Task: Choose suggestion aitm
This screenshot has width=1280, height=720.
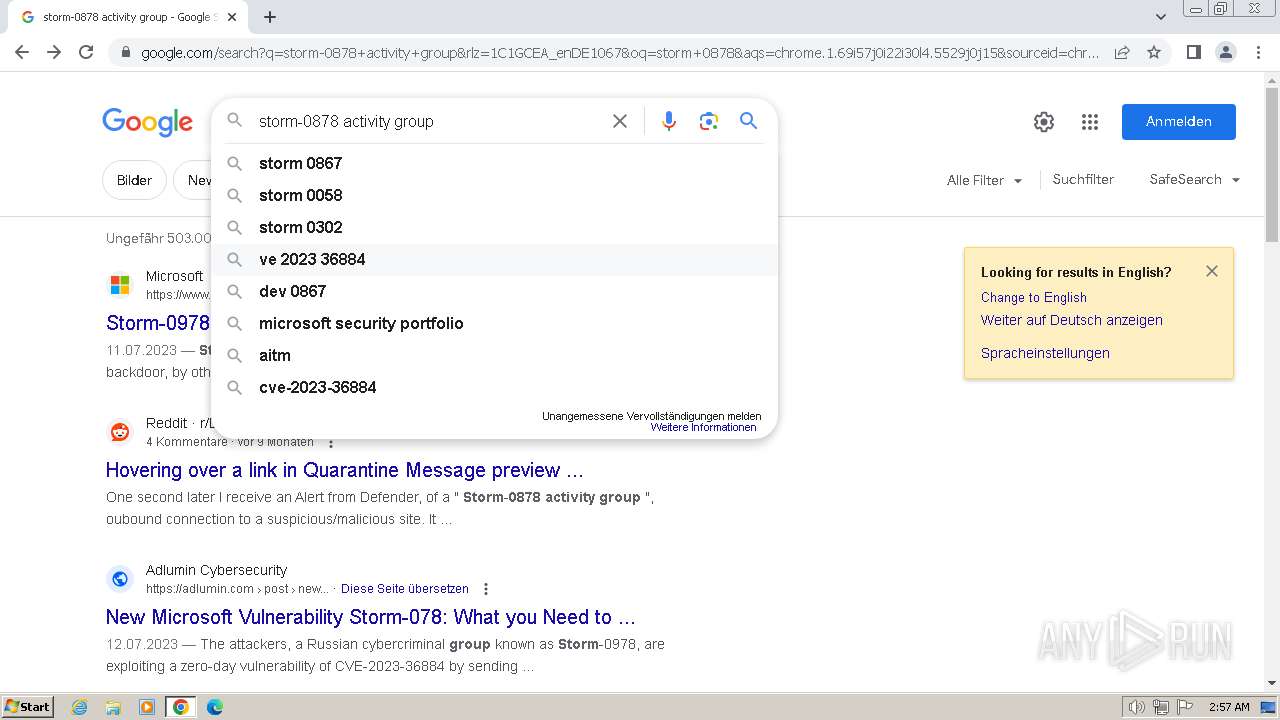Action: pyautogui.click(x=495, y=355)
